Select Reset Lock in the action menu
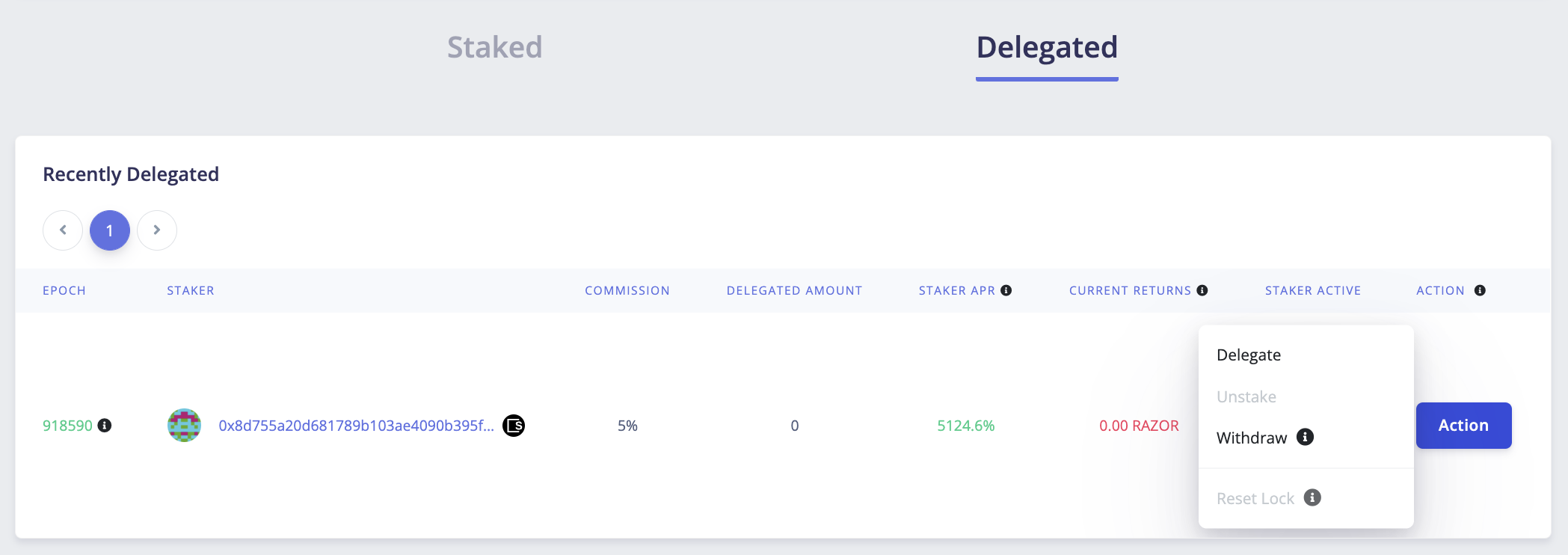 point(1255,498)
